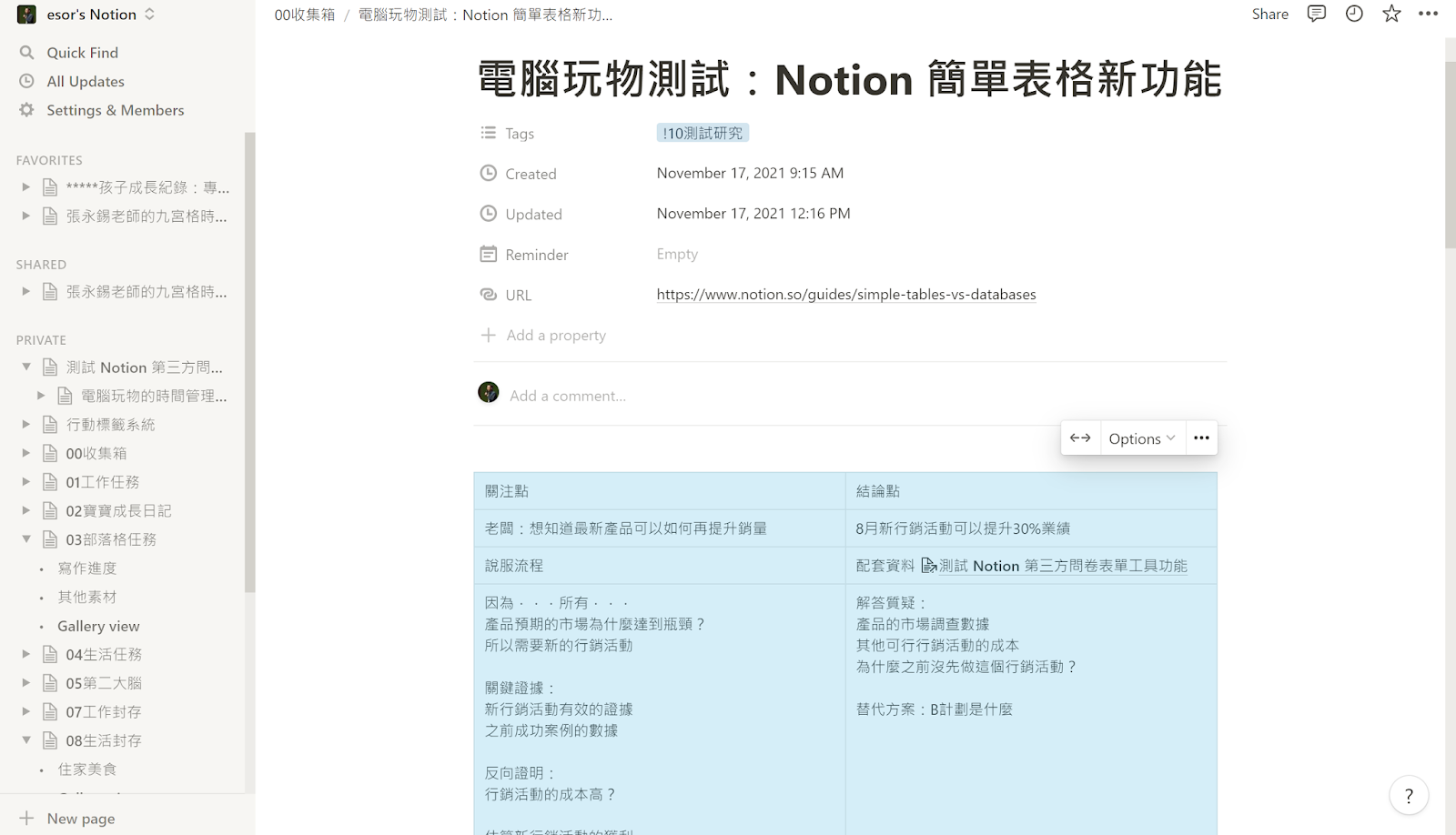Expand the 07工作封存 page
The height and width of the screenshot is (835, 1456).
(26, 711)
